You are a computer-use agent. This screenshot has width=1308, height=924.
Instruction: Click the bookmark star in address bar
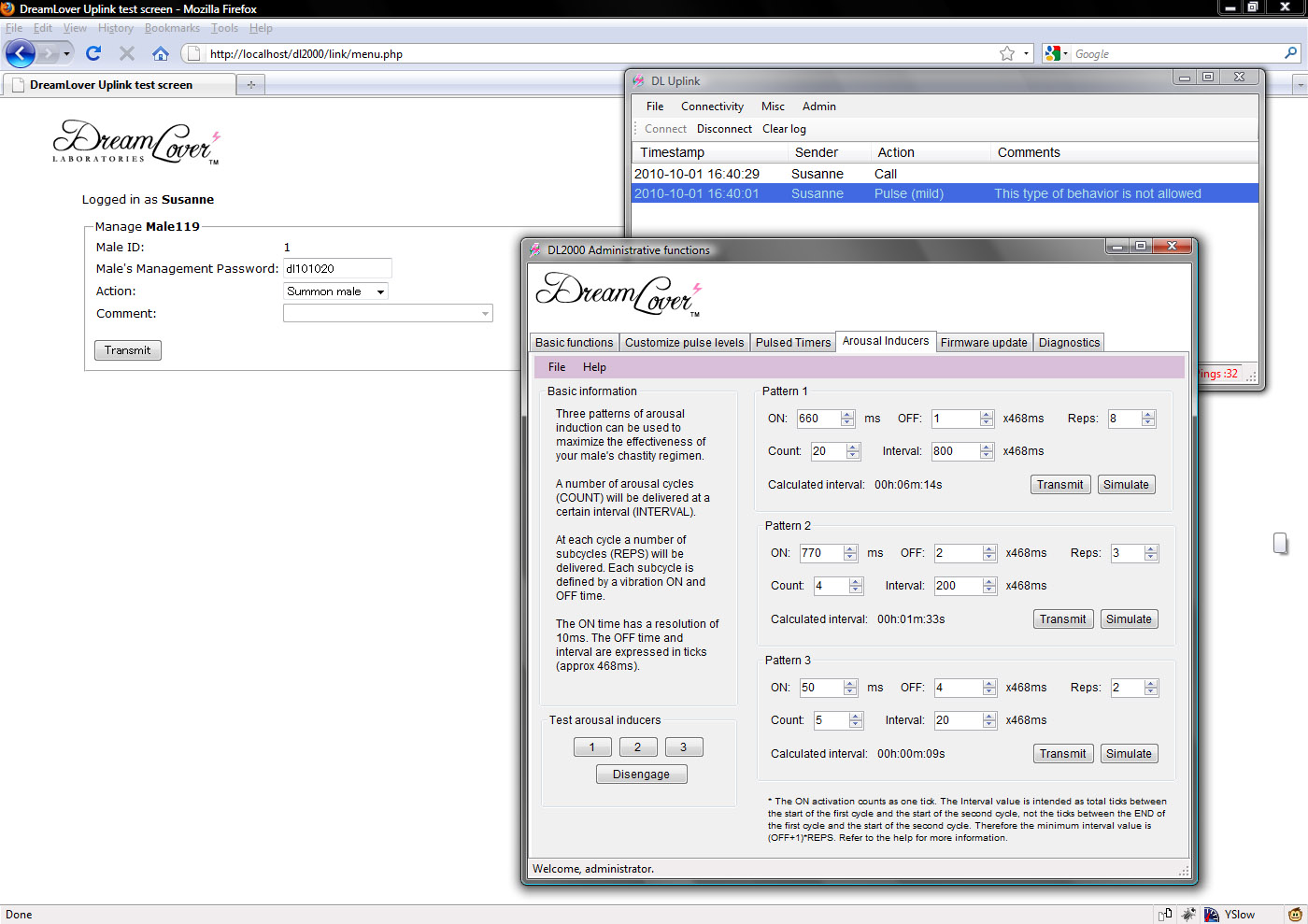[x=1006, y=53]
